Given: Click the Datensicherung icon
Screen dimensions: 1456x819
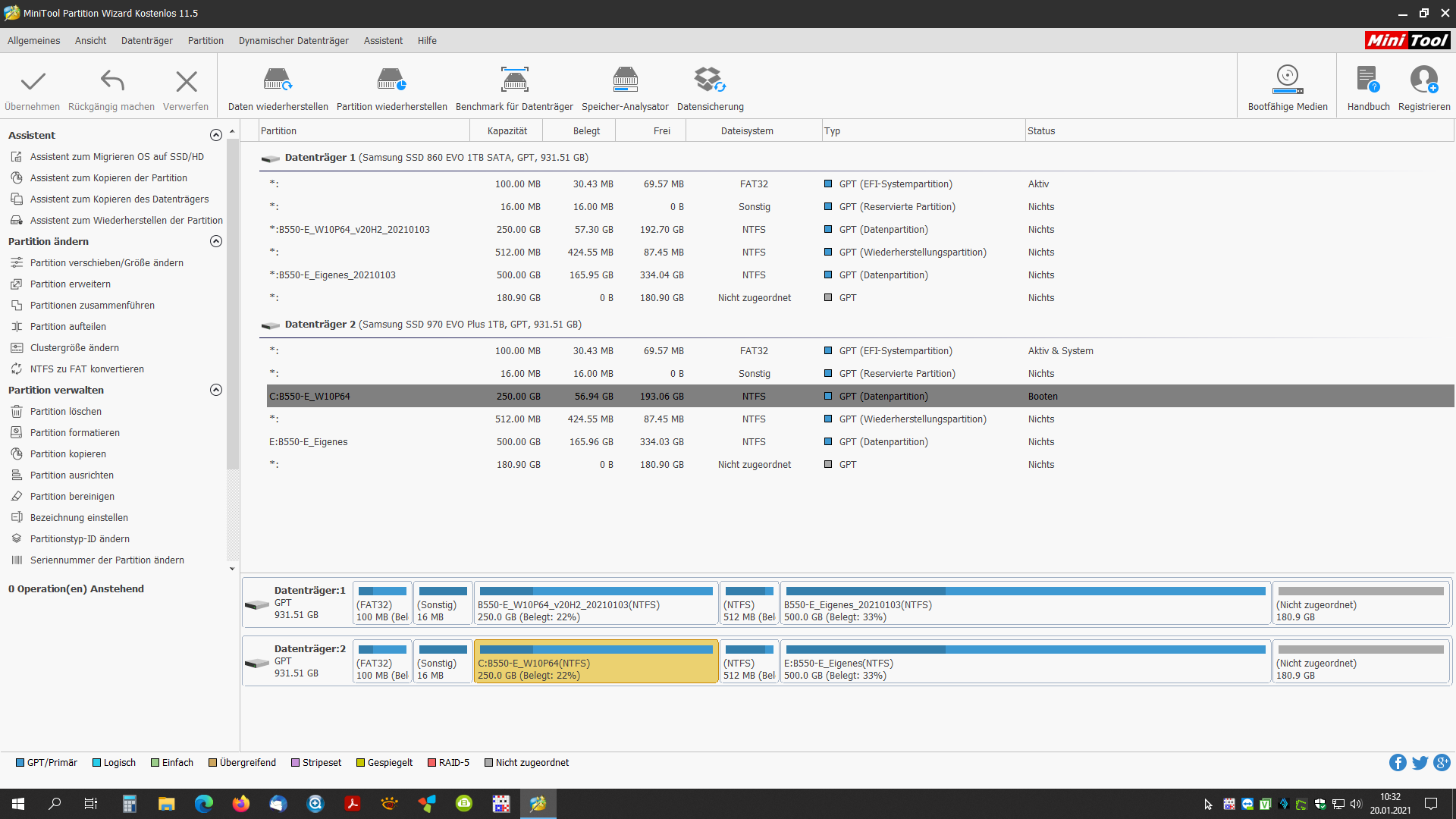Looking at the screenshot, I should coord(710,80).
